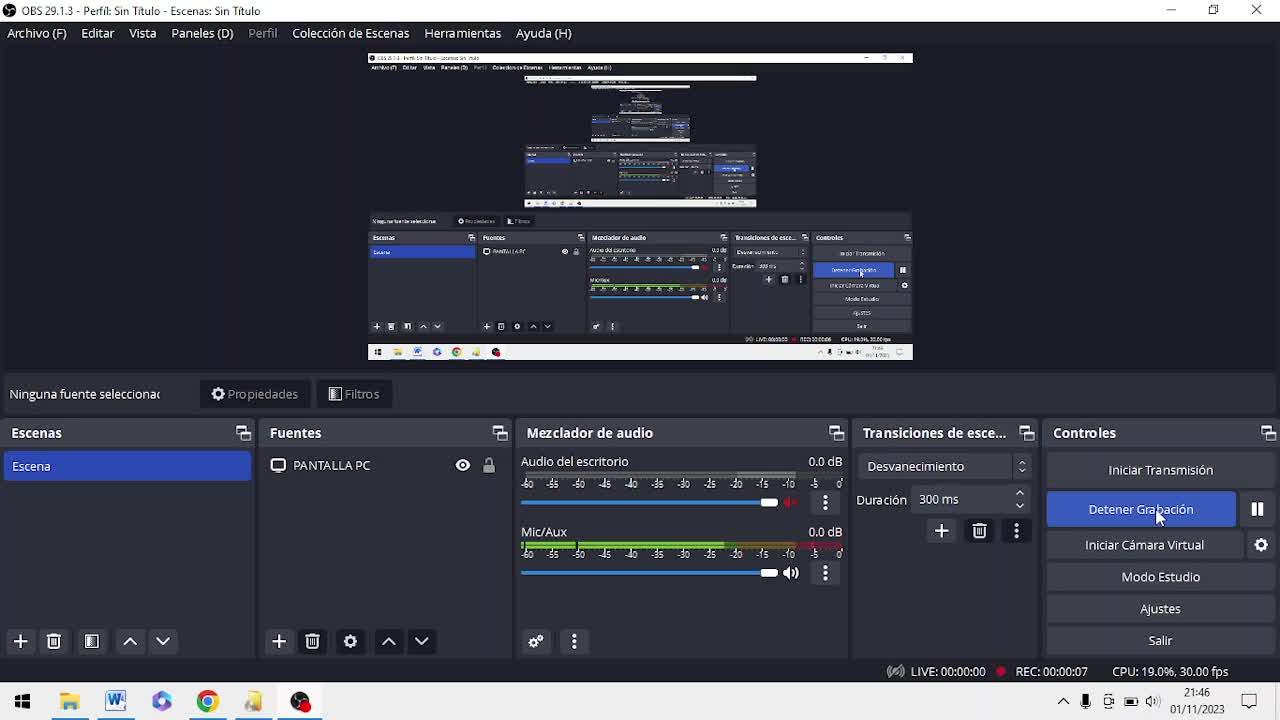Unmute Audio del escritorio speaker
This screenshot has height=720, width=1280.
791,502
